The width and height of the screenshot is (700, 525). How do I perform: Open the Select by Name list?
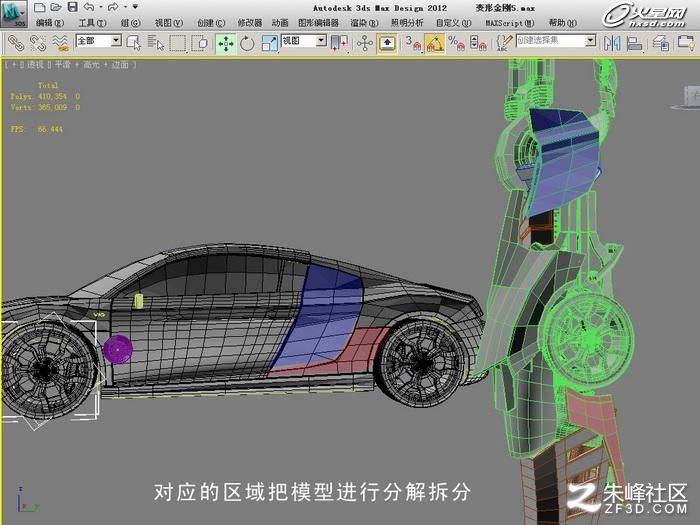tap(155, 43)
